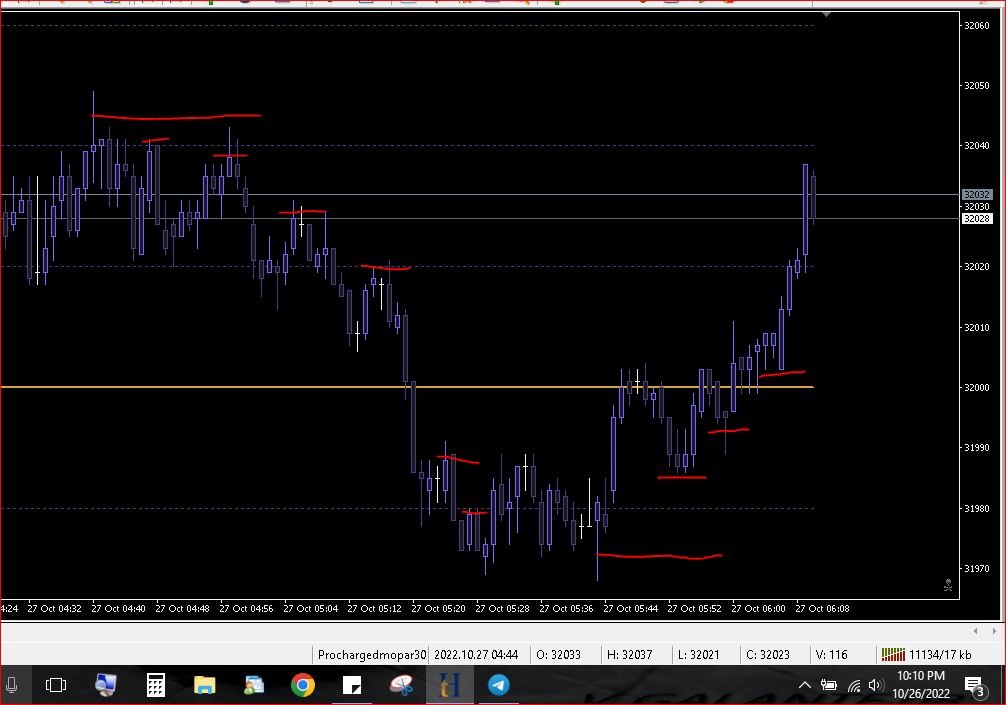Click the 27 Oct 05:28 time label
The height and width of the screenshot is (705, 1006).
click(502, 608)
